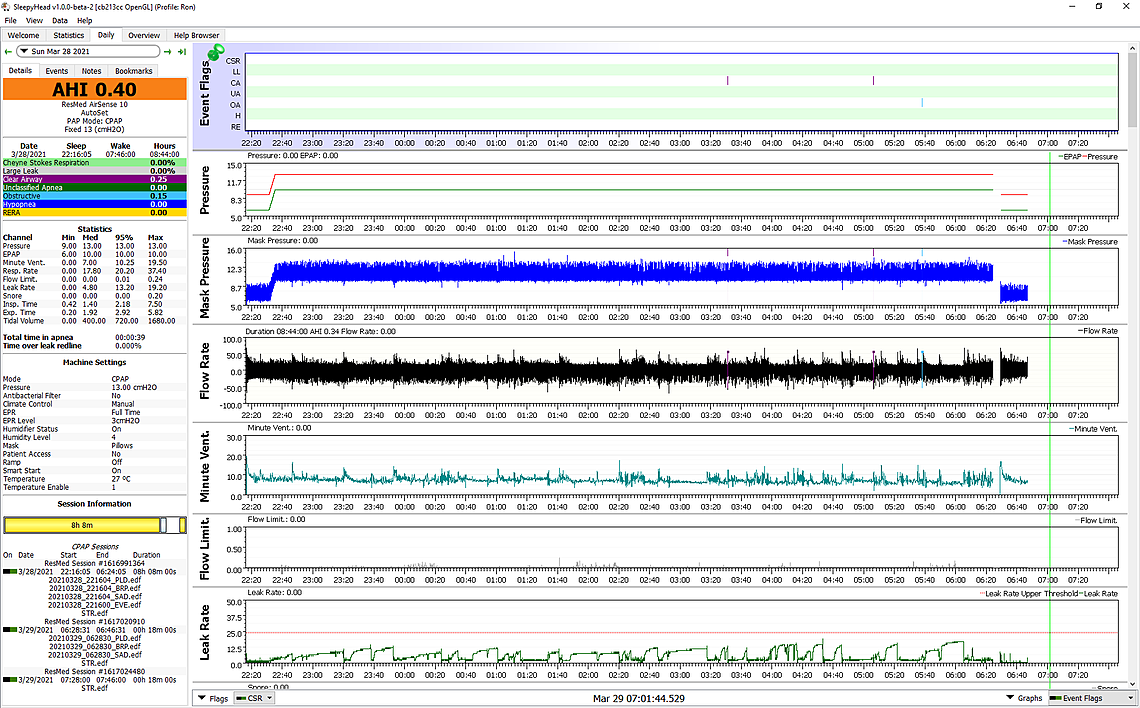Click the Hypopnea row link
The height and width of the screenshot is (708, 1140).
(95, 204)
